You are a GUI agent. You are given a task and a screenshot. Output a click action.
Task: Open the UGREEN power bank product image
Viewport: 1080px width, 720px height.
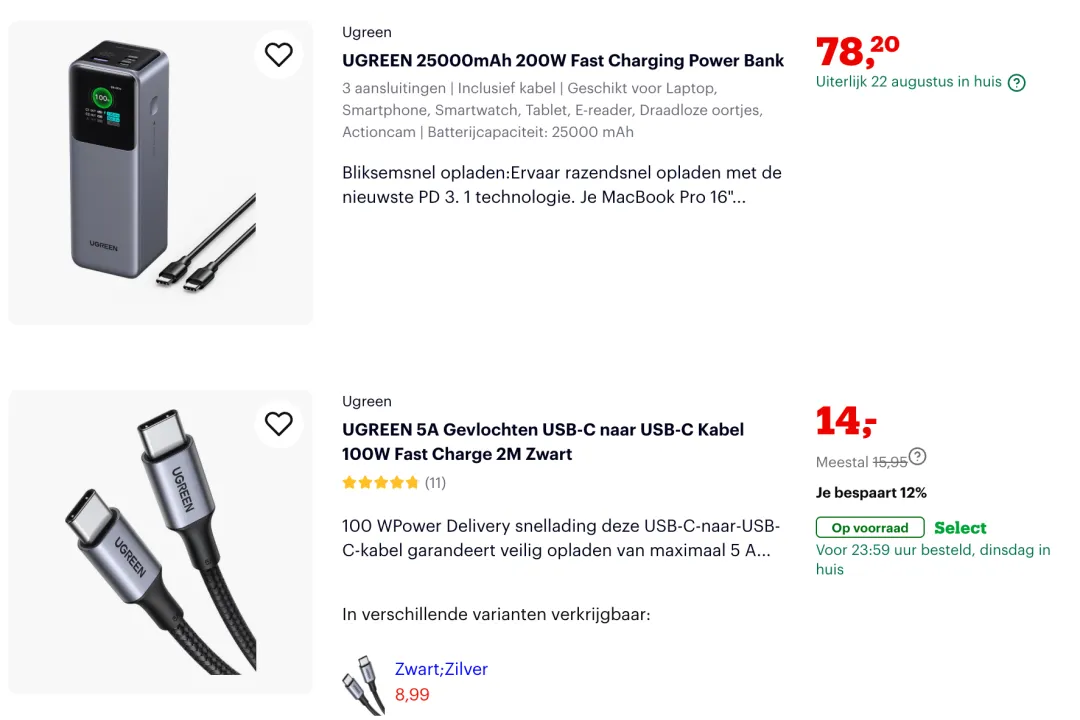160,172
